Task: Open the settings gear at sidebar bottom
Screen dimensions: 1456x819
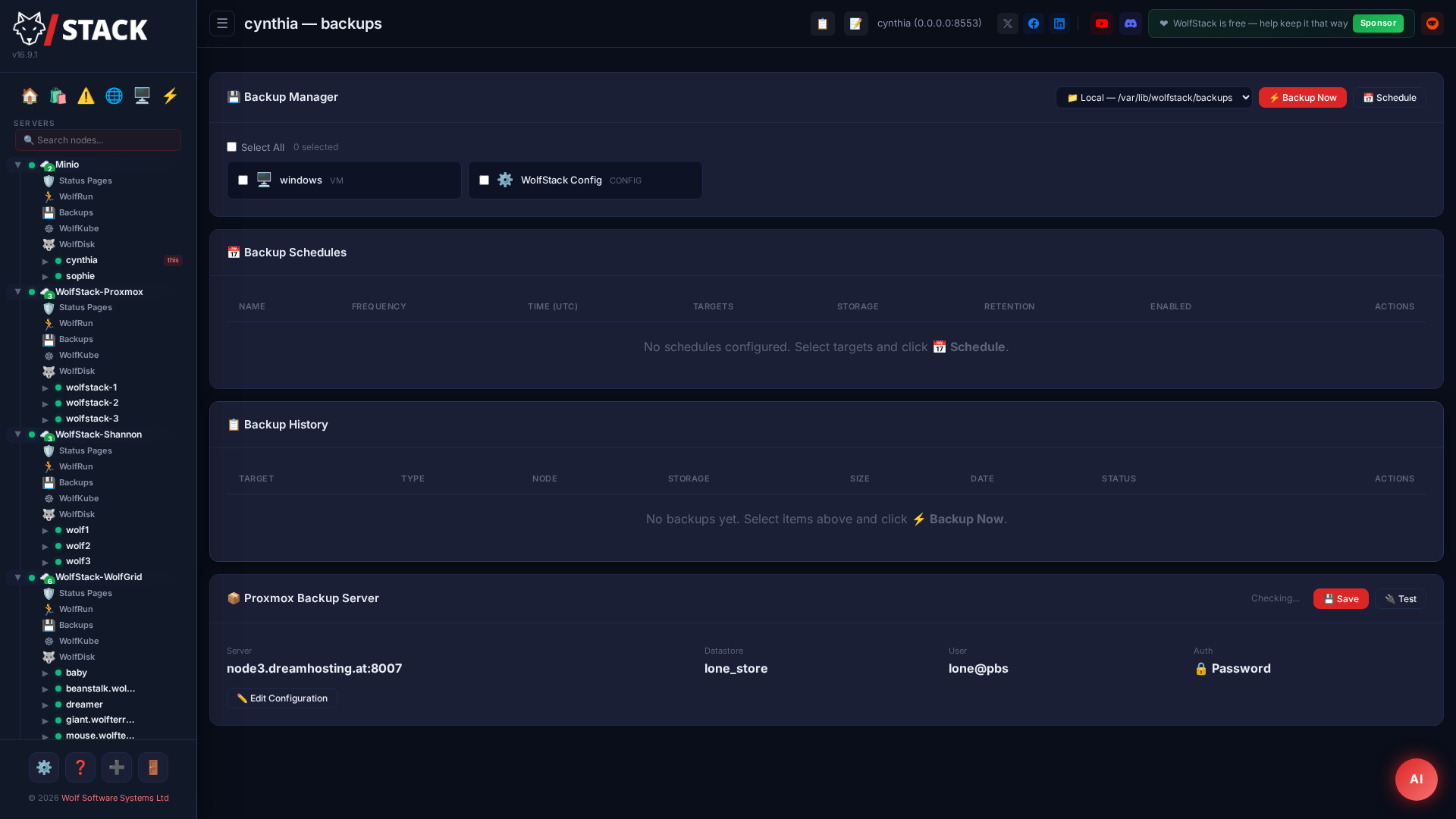Action: click(44, 767)
